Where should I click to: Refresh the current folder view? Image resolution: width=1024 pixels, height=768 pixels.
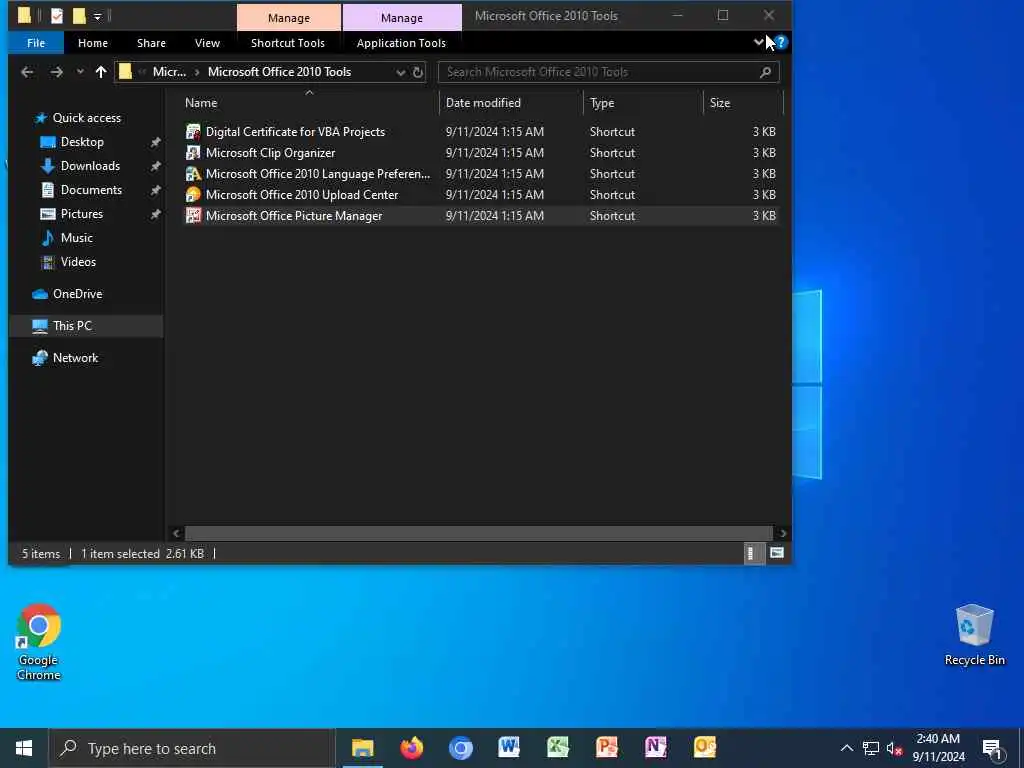418,72
